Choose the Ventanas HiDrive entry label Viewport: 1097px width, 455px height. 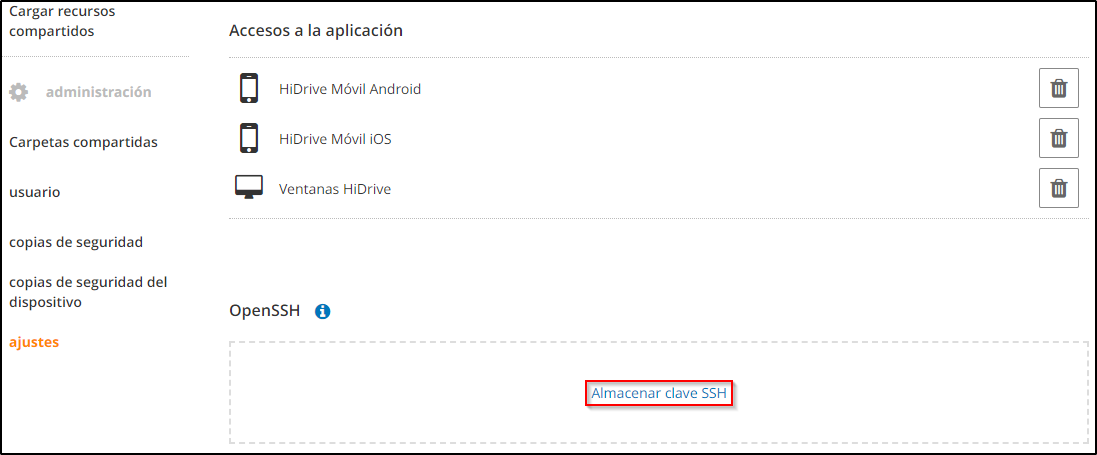(335, 188)
